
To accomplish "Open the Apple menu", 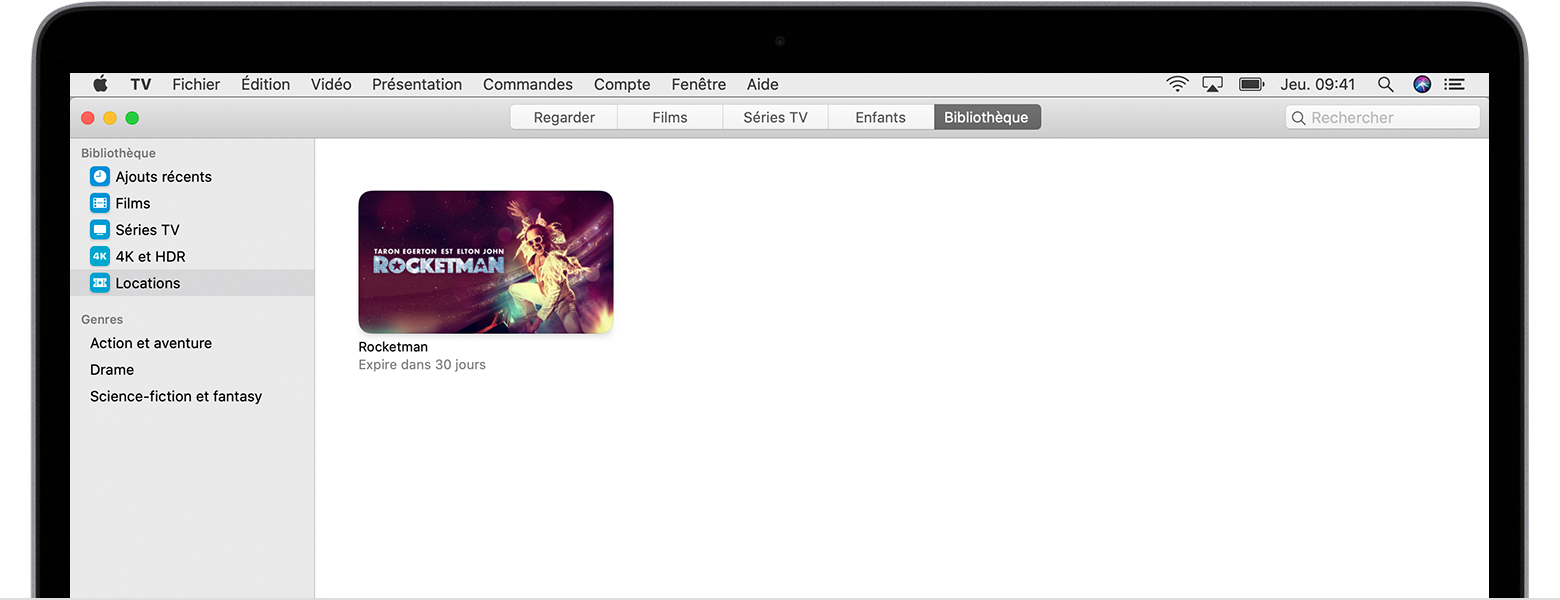I will 100,85.
